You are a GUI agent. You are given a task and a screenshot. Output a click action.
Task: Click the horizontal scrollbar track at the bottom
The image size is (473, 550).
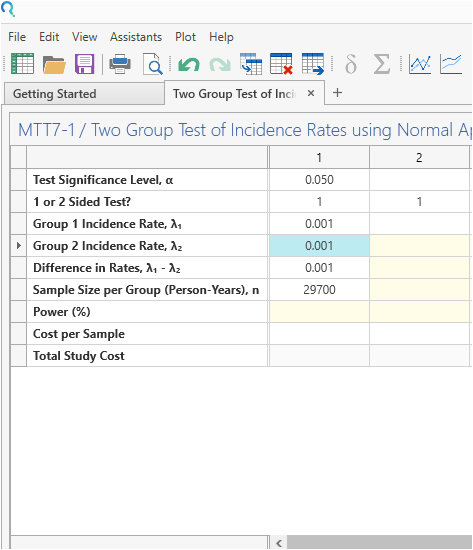point(380,543)
